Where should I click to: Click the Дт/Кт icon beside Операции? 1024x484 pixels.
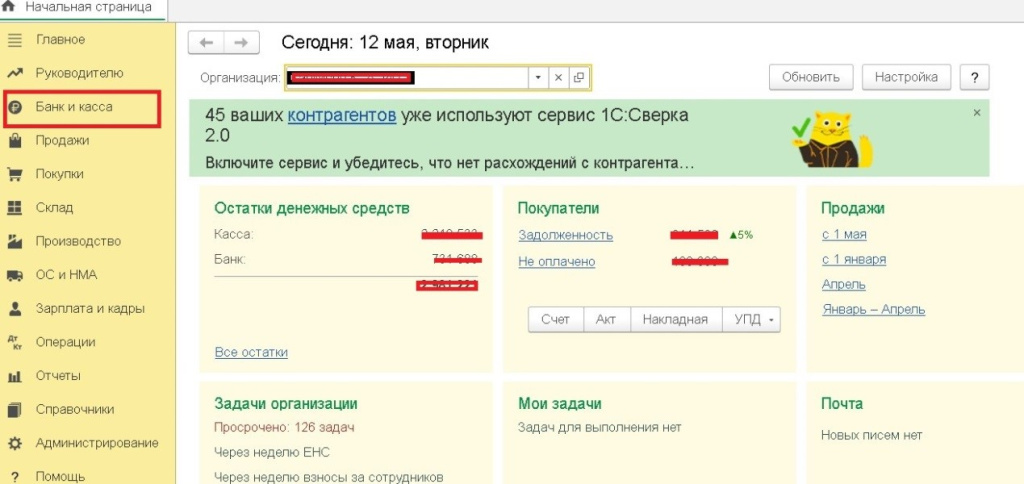pyautogui.click(x=14, y=342)
